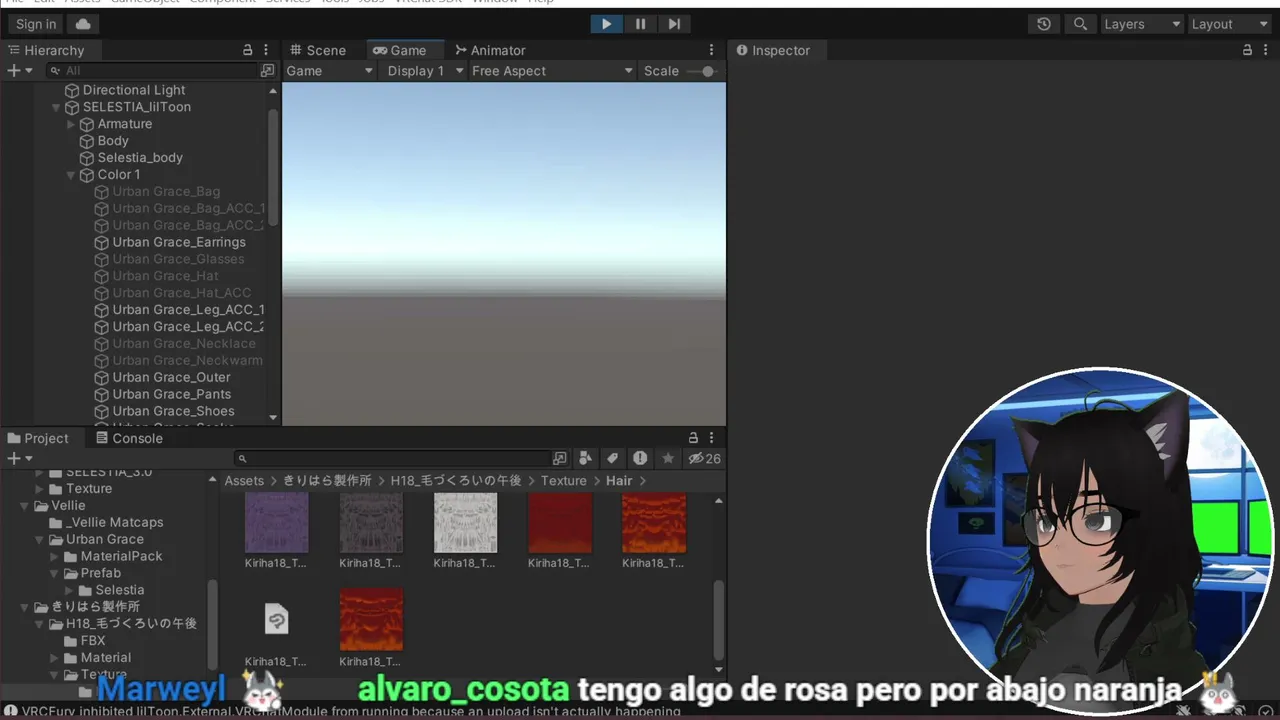Click the Search by Label tag icon
The width and height of the screenshot is (1280, 720).
[613, 458]
